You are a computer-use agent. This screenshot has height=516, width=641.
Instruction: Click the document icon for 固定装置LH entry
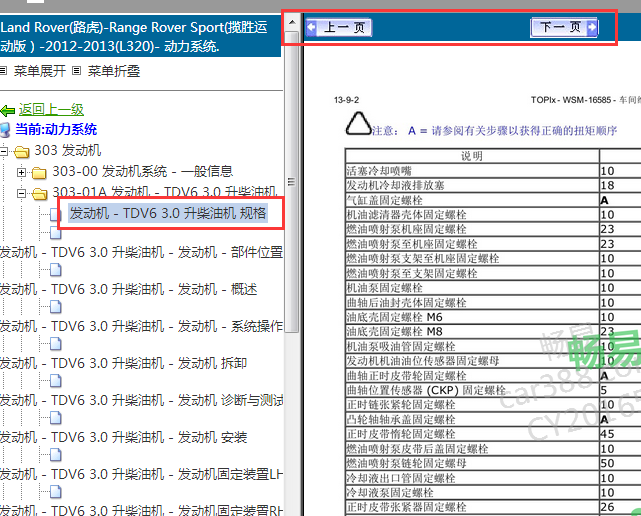point(56,455)
